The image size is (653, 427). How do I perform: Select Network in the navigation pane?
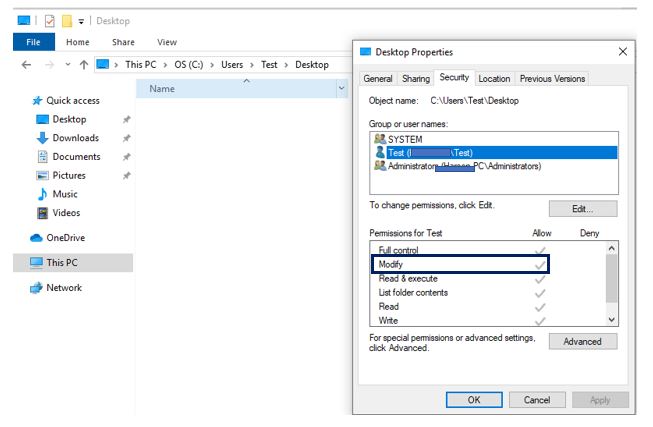tap(64, 288)
